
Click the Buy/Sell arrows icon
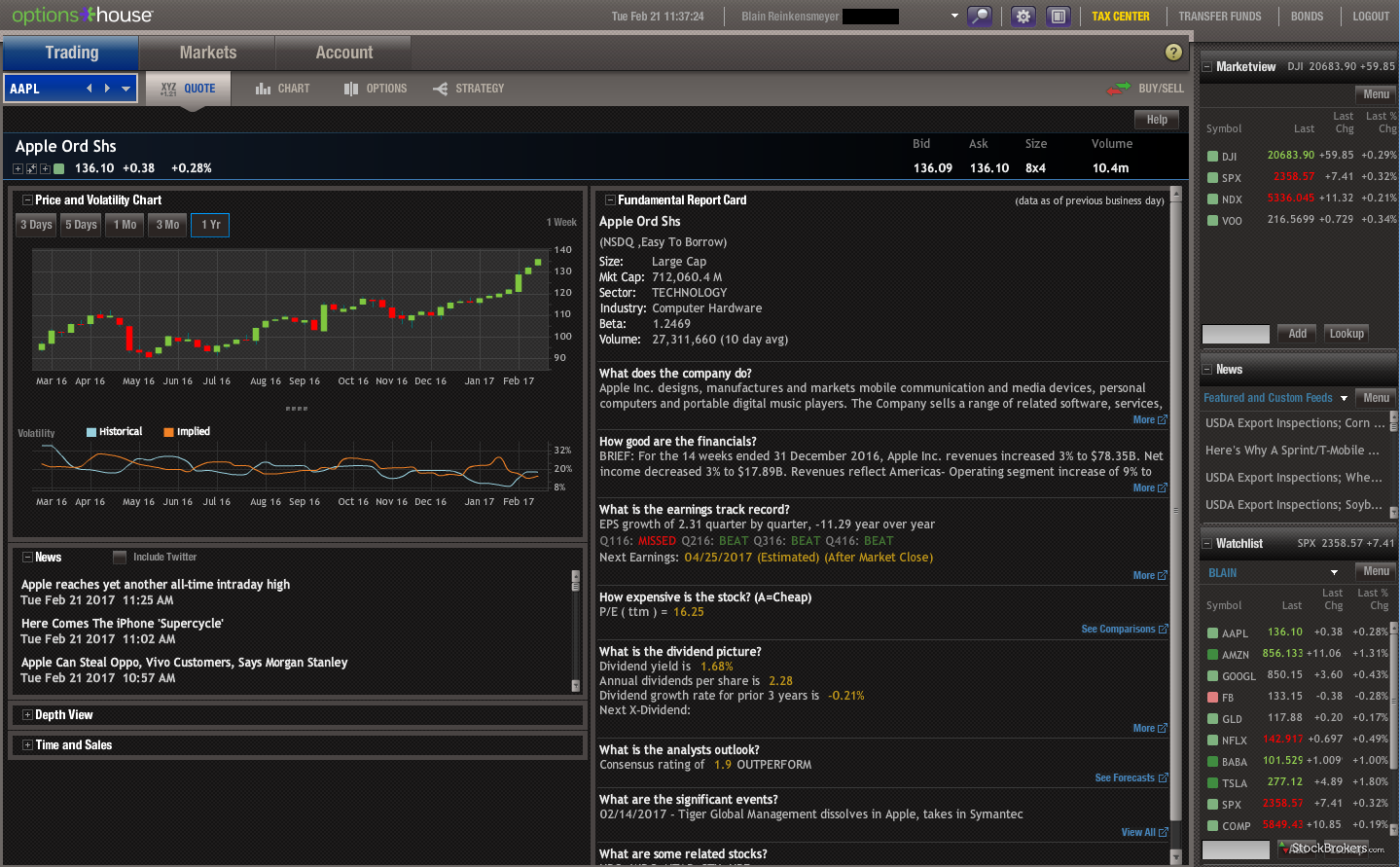click(x=1118, y=89)
